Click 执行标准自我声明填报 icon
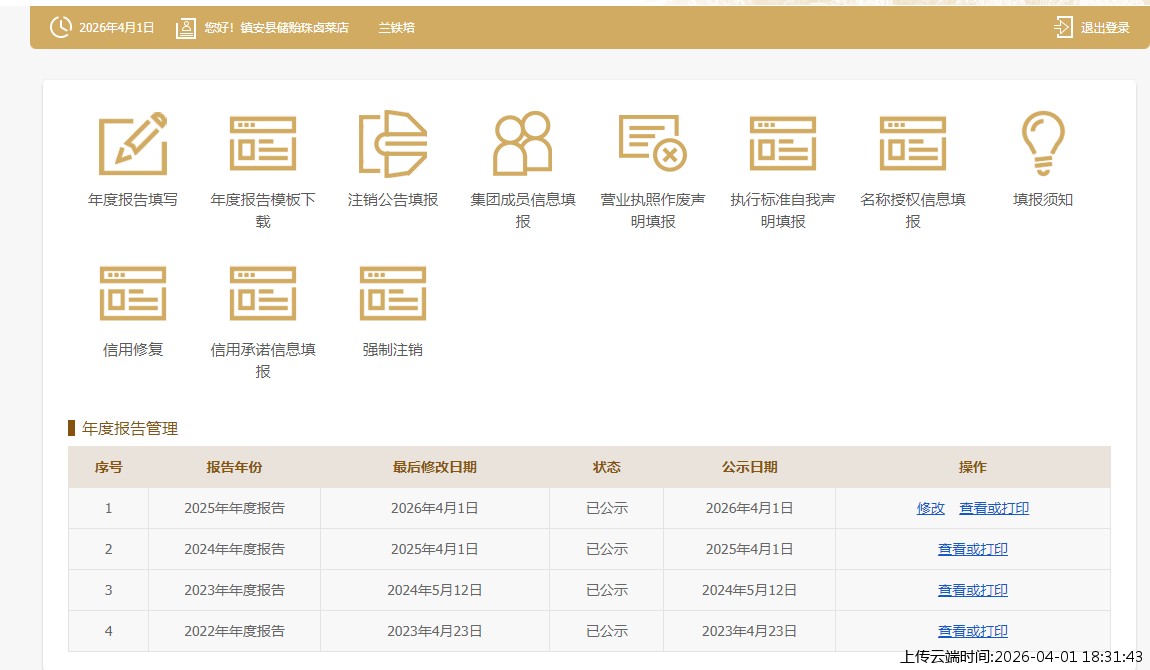The width and height of the screenshot is (1150, 670). pos(783,144)
